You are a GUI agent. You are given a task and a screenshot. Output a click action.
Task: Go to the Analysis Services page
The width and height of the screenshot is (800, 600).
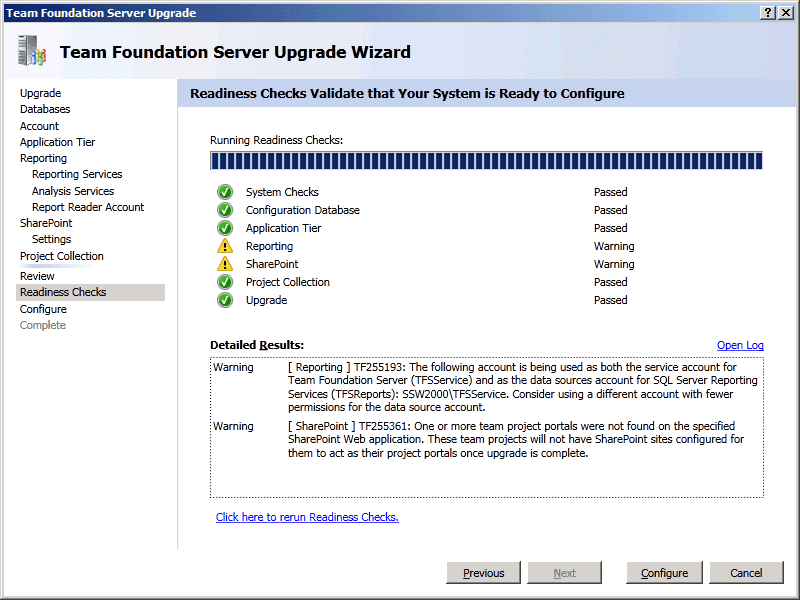(x=73, y=191)
